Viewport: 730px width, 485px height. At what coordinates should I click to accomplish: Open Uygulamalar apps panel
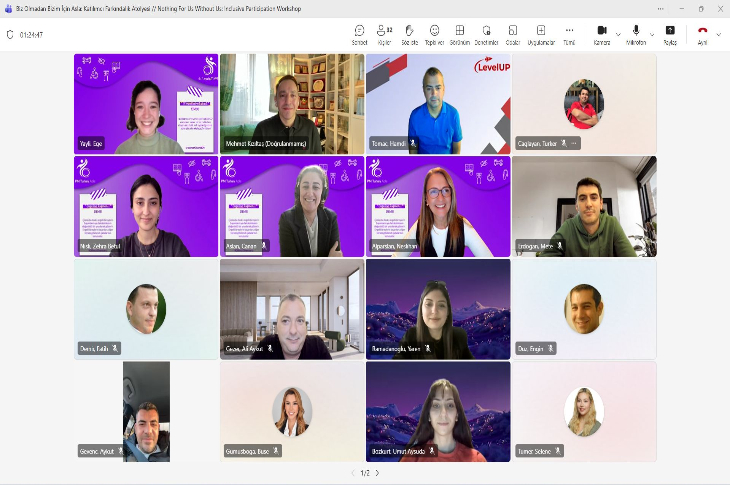click(541, 34)
